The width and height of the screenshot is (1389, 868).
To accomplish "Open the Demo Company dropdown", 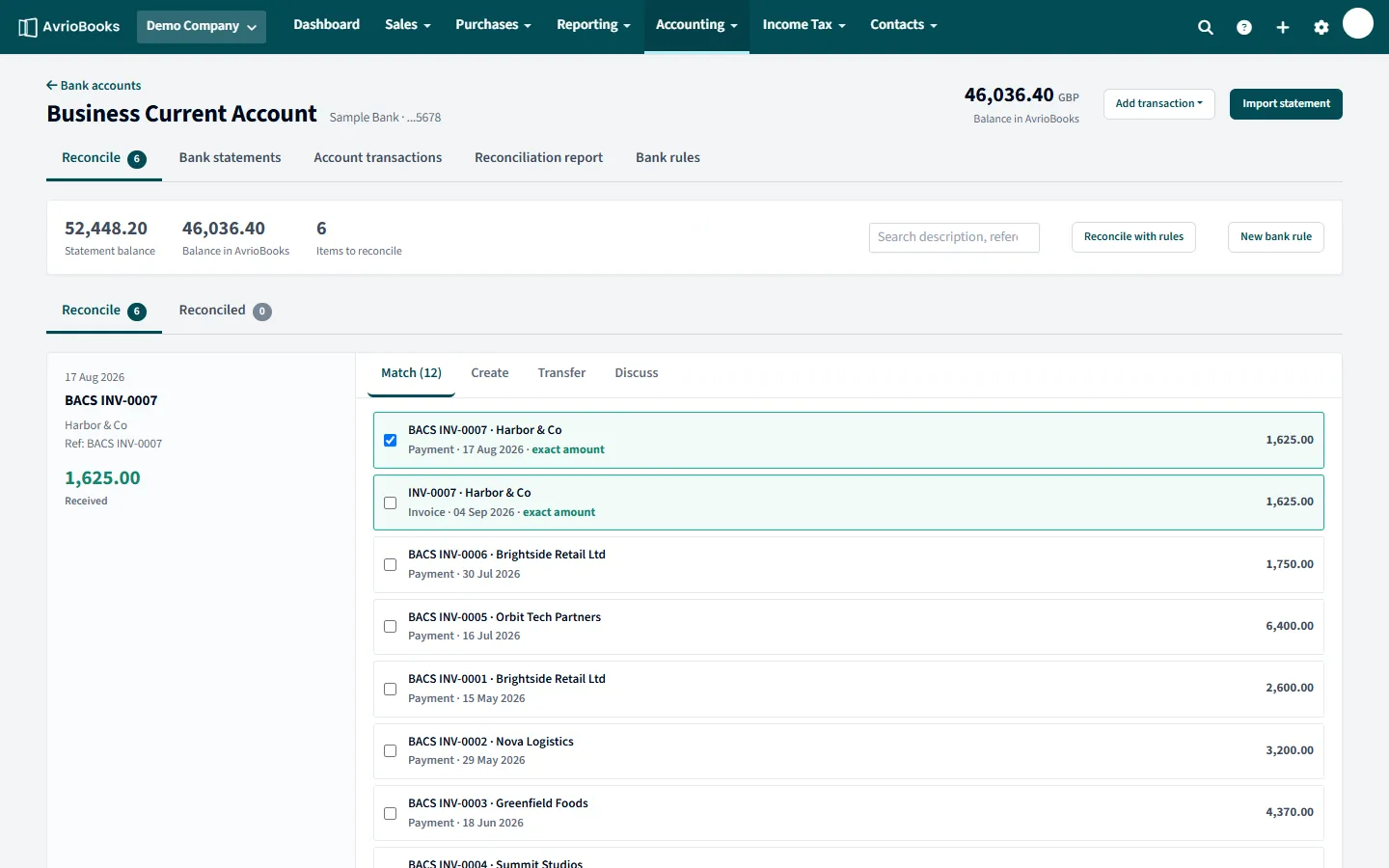I will click(x=202, y=26).
